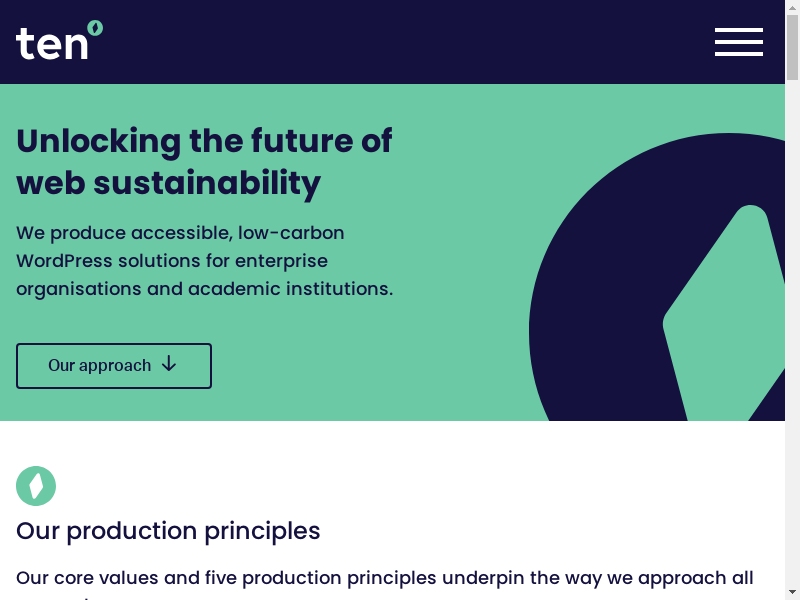Click the down arrow in Our approach
This screenshot has width=800, height=600.
(169, 364)
